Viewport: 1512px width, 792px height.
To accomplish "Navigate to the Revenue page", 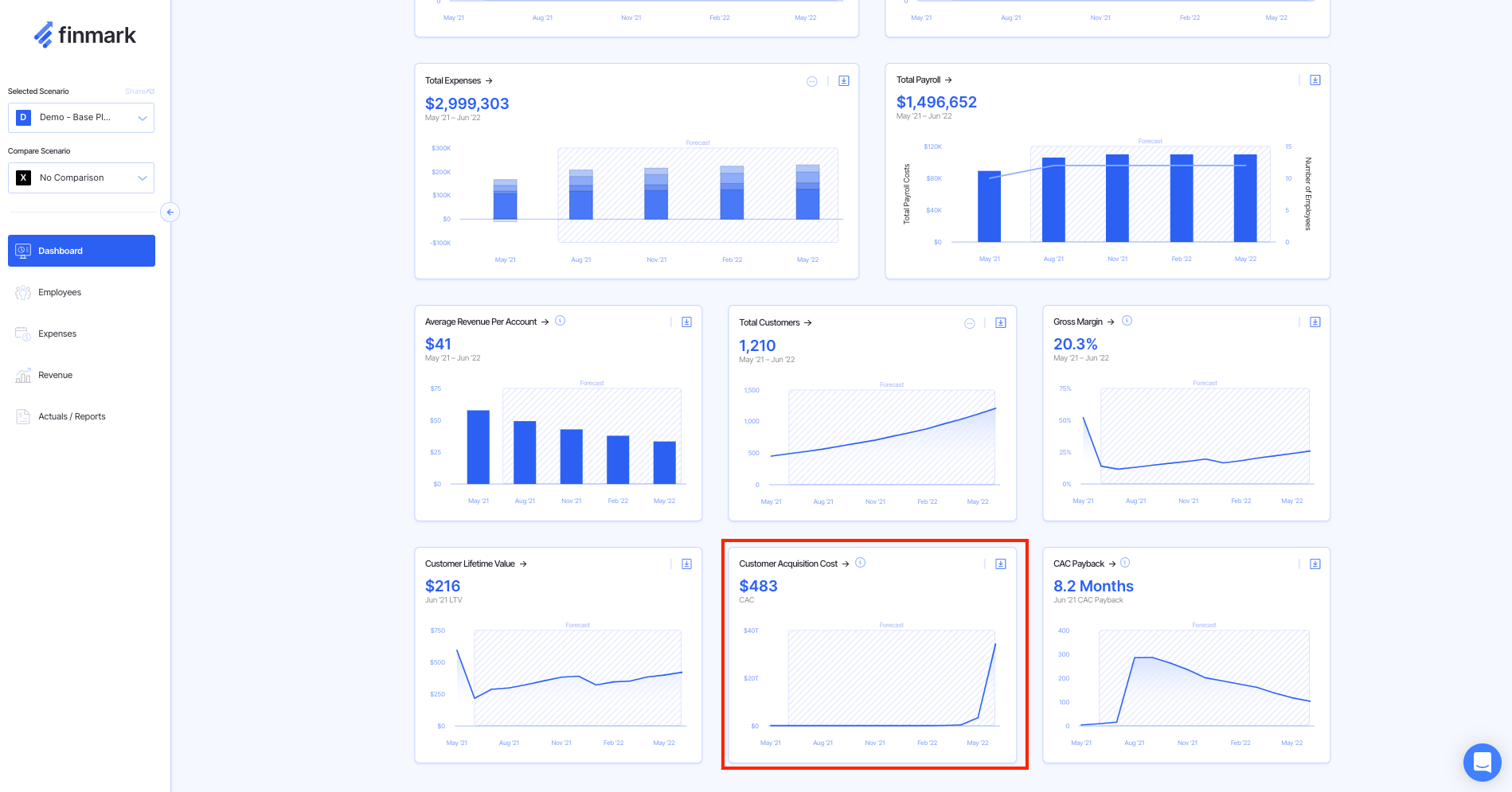I will pyautogui.click(x=55, y=375).
